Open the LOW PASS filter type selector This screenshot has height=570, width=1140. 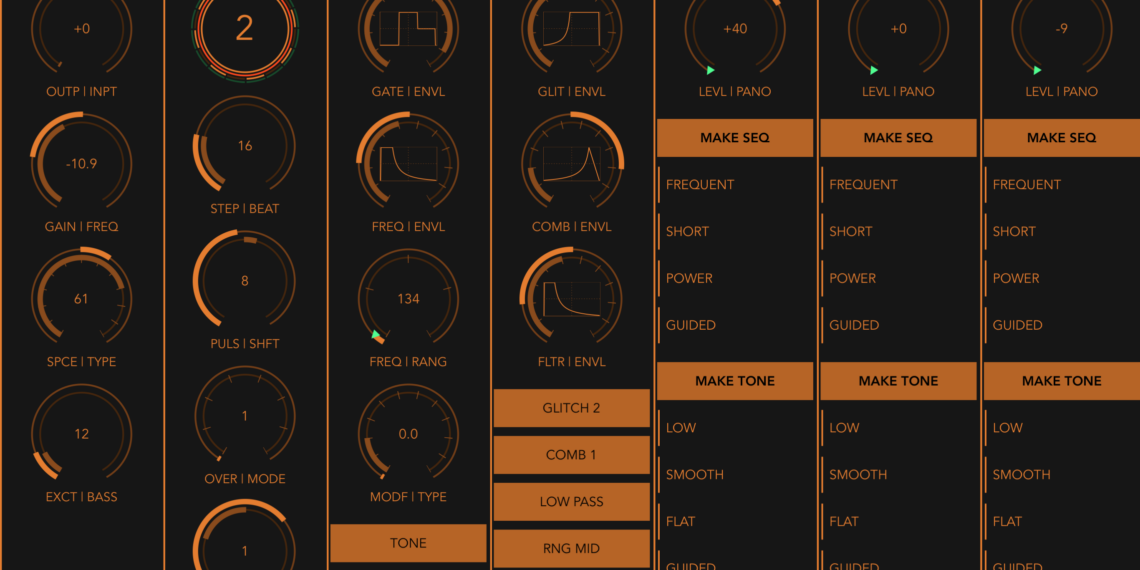571,502
